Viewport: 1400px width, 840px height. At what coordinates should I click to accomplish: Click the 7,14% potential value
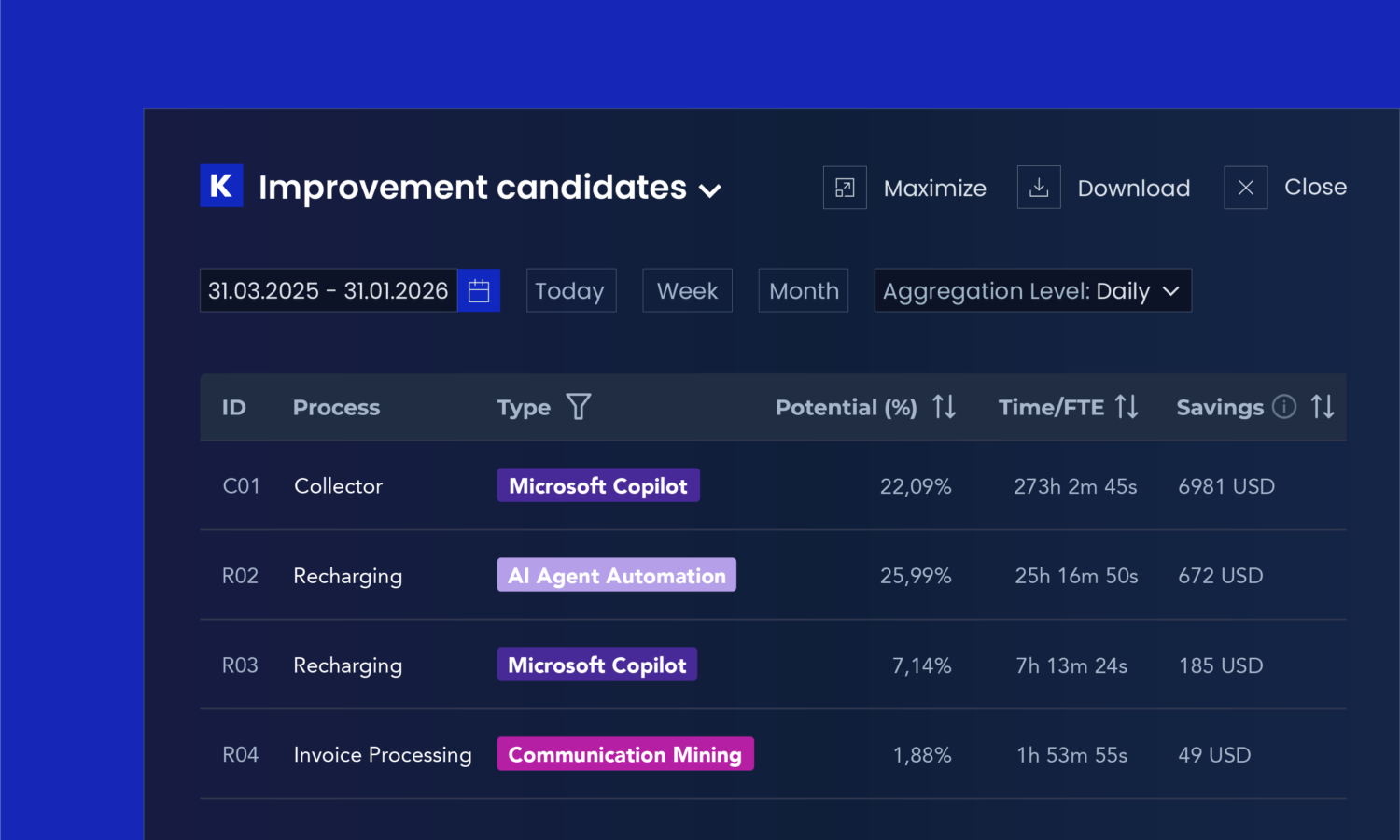point(922,666)
